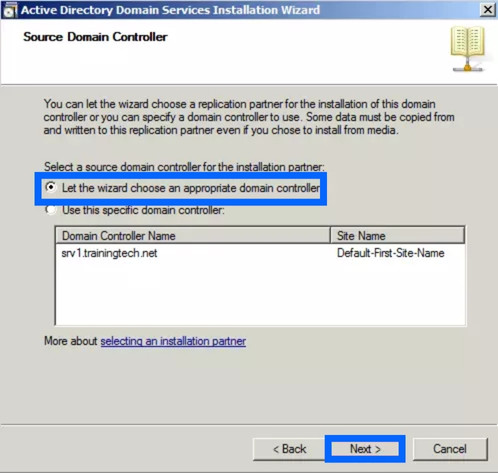Viewport: 498px width, 473px height.
Task: Click the directory book icon in header
Action: click(x=468, y=49)
